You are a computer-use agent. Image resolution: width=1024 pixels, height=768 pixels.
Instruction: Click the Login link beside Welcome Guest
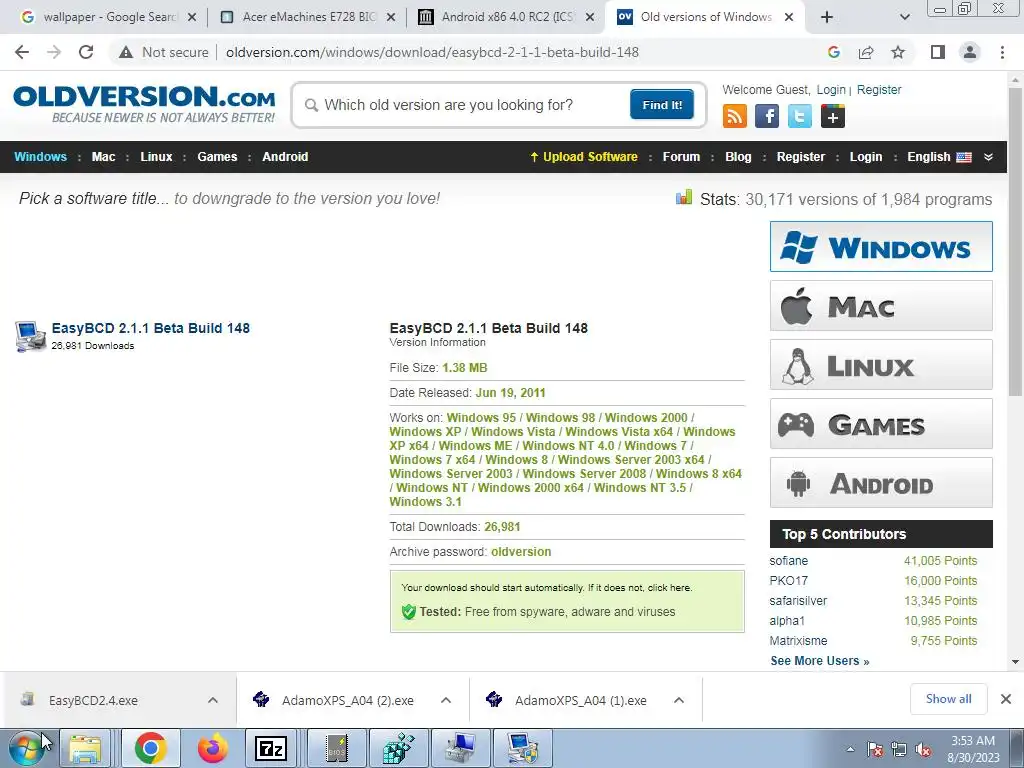831,90
